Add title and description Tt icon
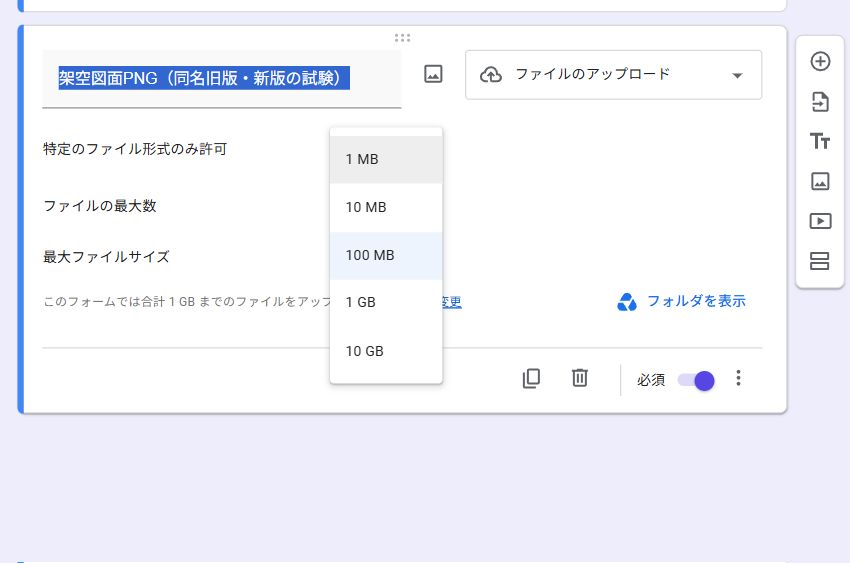The height and width of the screenshot is (563, 850). [820, 141]
